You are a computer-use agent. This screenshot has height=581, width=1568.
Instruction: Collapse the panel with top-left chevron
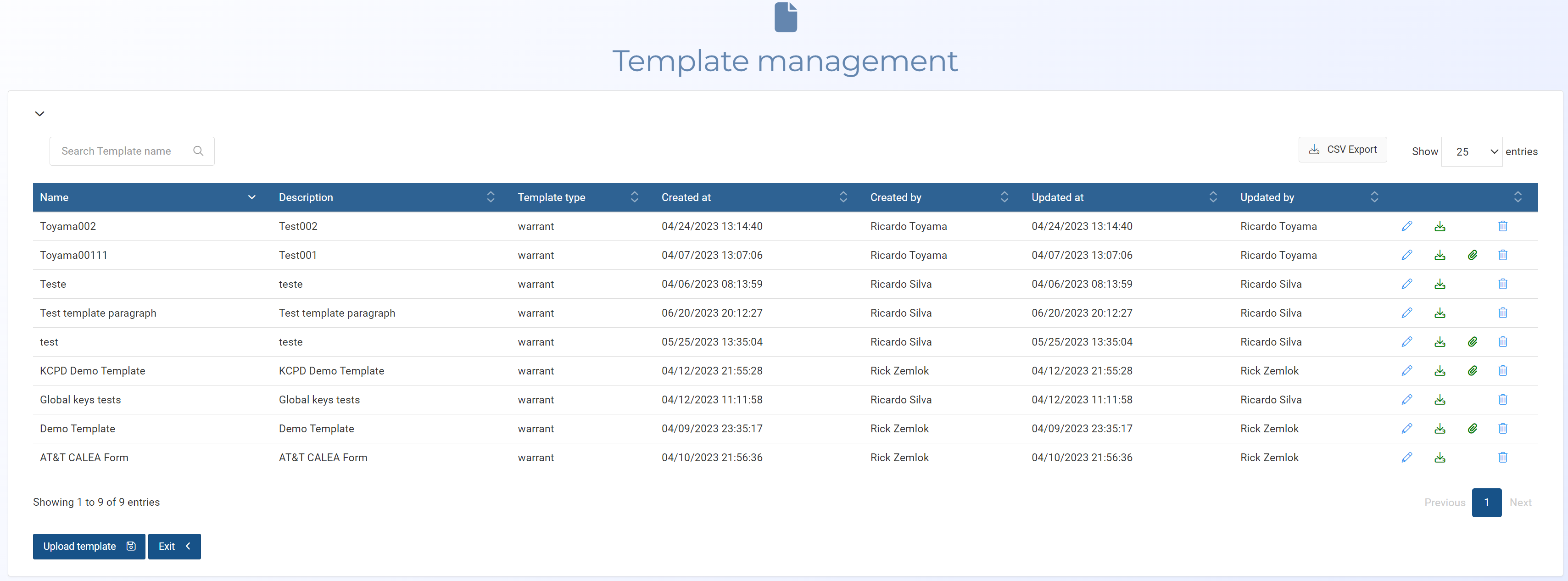[39, 114]
